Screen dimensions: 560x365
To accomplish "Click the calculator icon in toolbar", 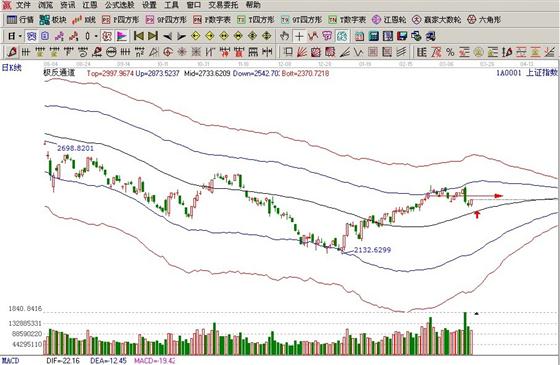I will click(374, 36).
